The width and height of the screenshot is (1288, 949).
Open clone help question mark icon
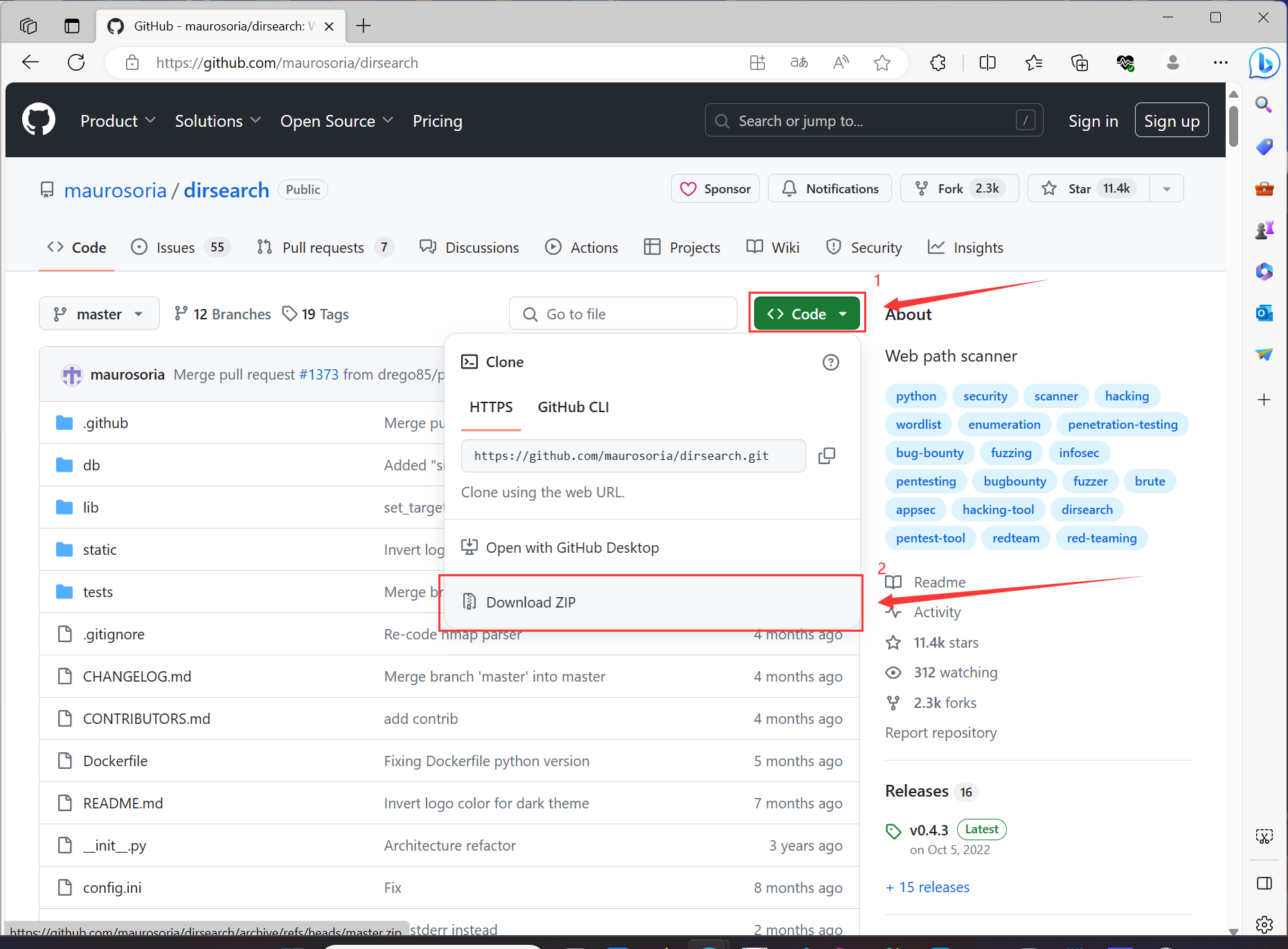(x=831, y=362)
